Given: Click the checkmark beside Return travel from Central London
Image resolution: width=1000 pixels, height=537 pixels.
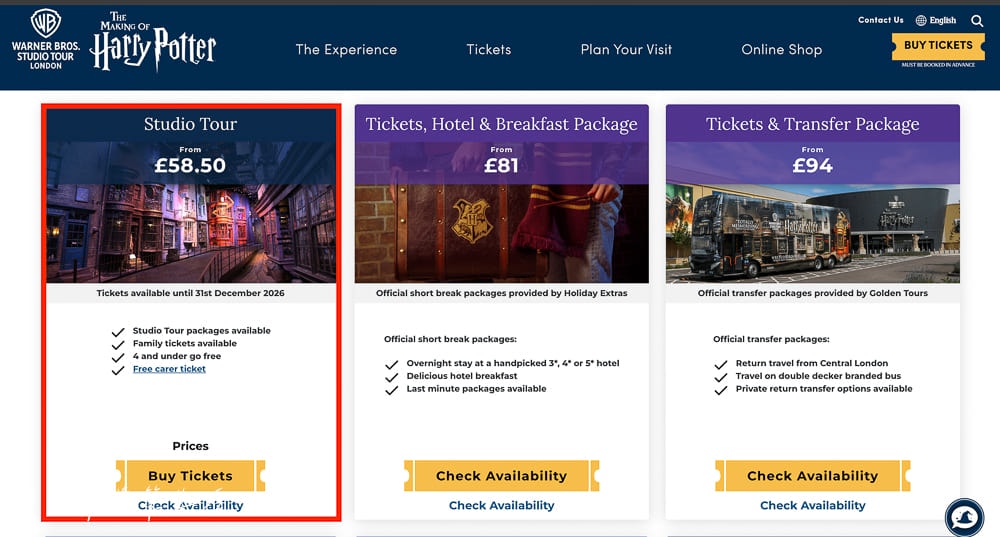Looking at the screenshot, I should click(x=721, y=365).
